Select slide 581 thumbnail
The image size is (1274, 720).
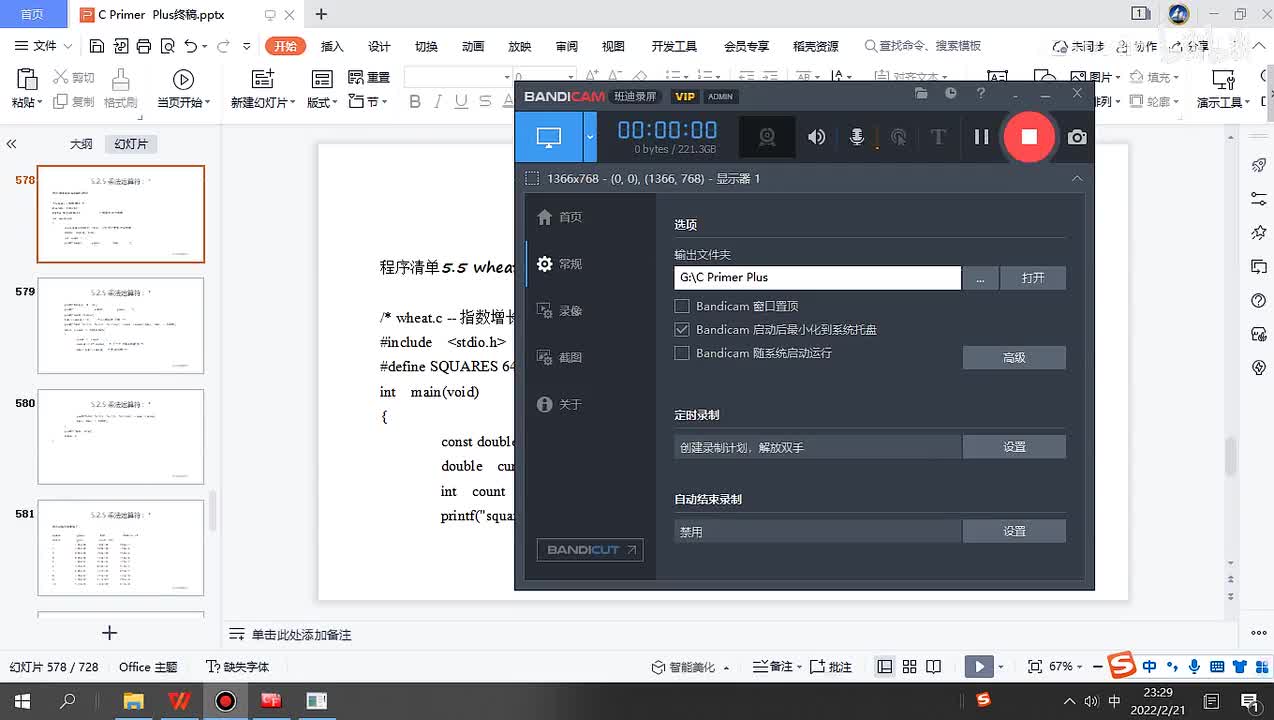(x=121, y=548)
